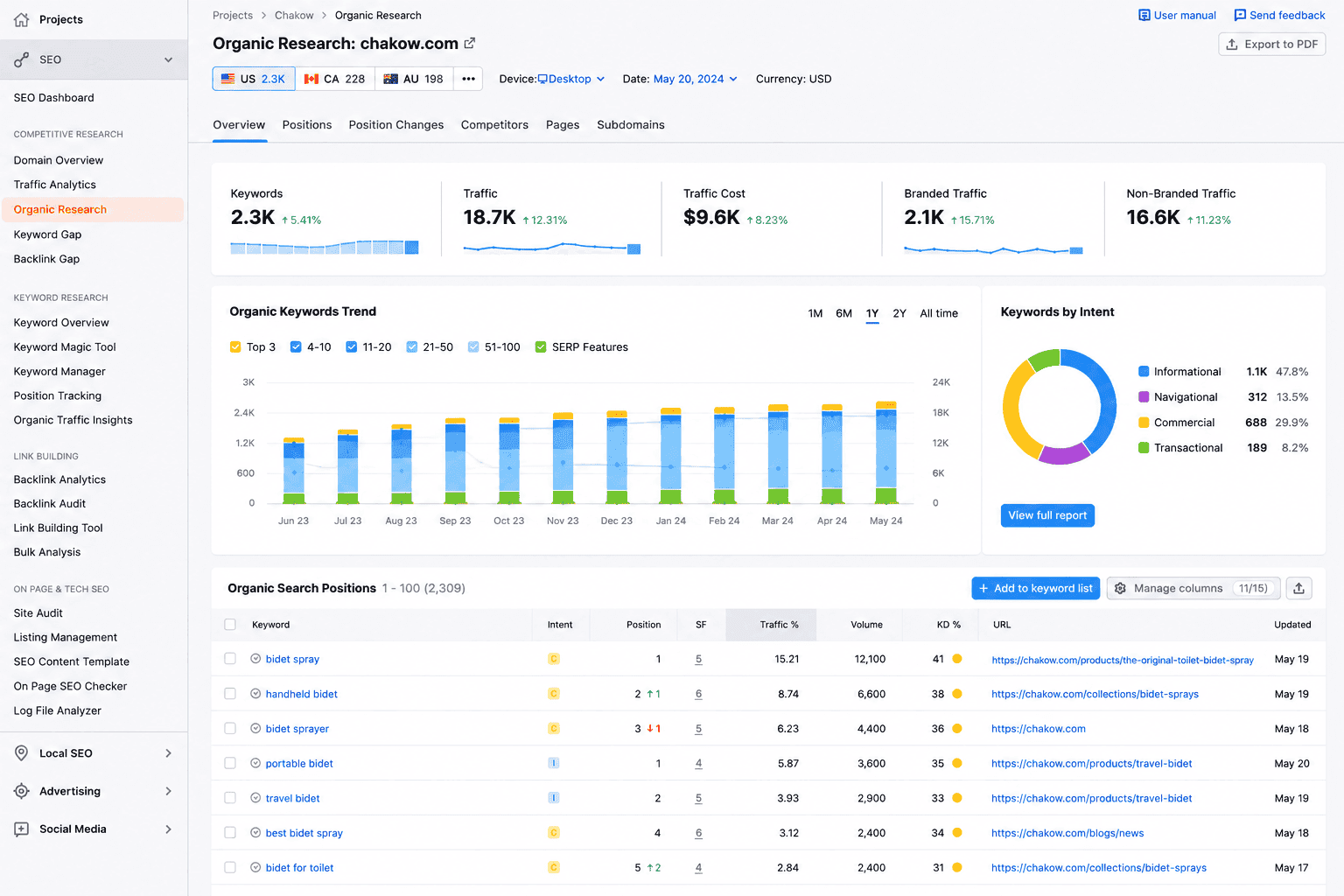This screenshot has height=896, width=1344.
Task: Click the Informational blue legend swatch
Action: click(1144, 371)
